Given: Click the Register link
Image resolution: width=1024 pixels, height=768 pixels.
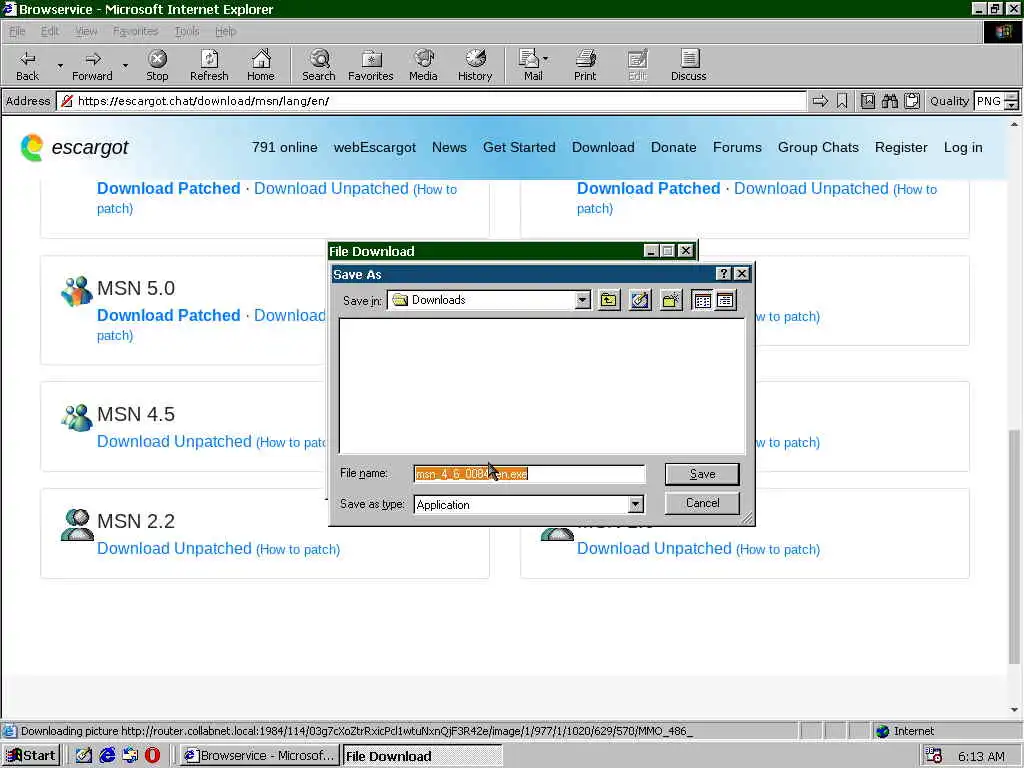Looking at the screenshot, I should coord(901,148).
